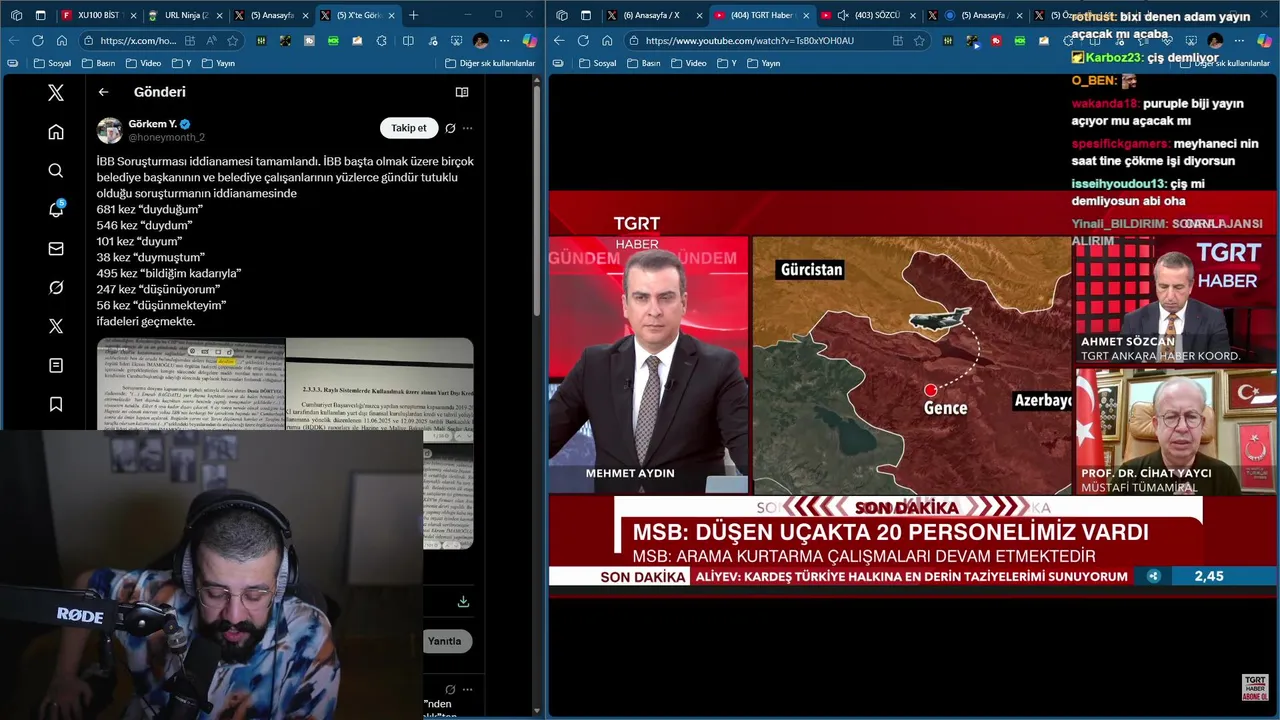Expand Video bookmarks folder in YouTube window

pos(689,63)
